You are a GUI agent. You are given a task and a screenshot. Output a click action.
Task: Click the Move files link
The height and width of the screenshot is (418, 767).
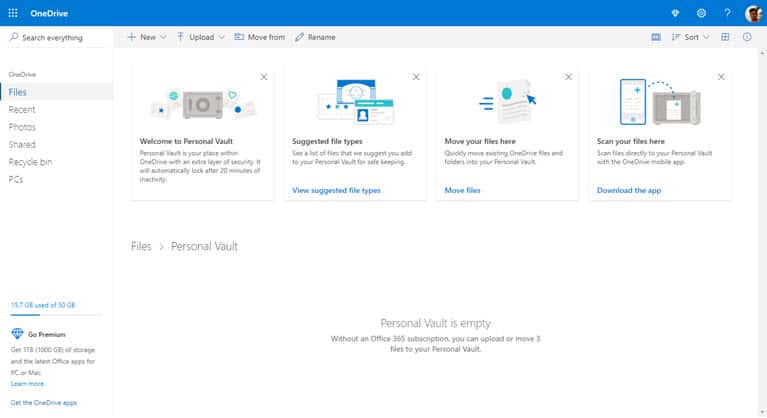click(462, 190)
